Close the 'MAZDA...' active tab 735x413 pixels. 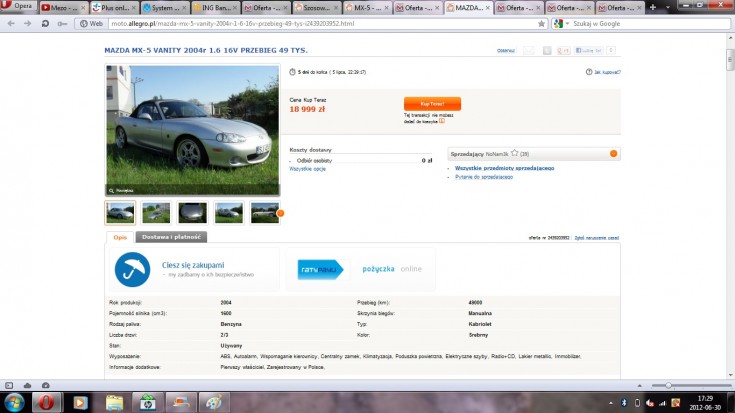(488, 8)
